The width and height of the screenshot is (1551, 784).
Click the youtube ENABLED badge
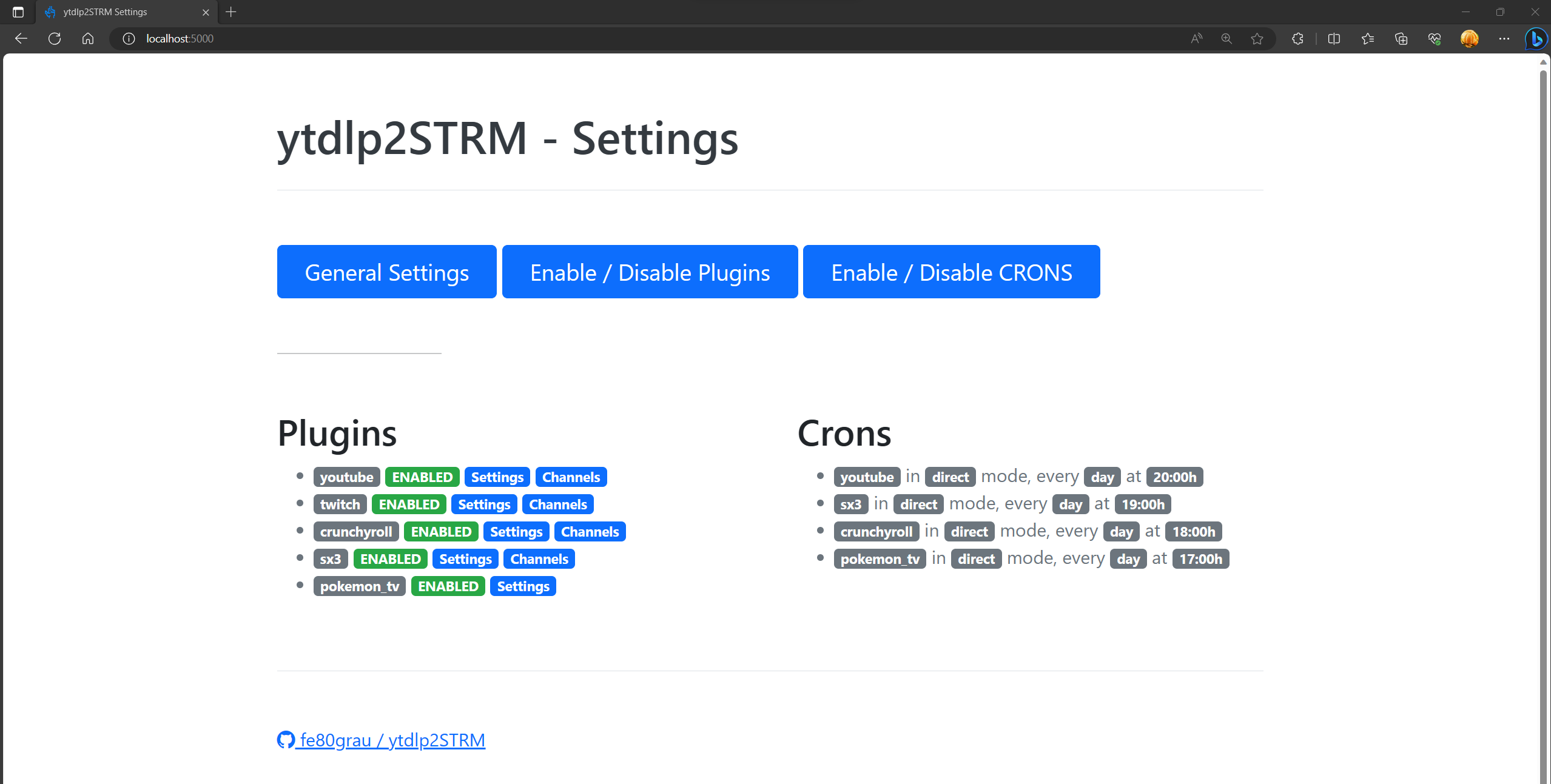click(x=422, y=477)
